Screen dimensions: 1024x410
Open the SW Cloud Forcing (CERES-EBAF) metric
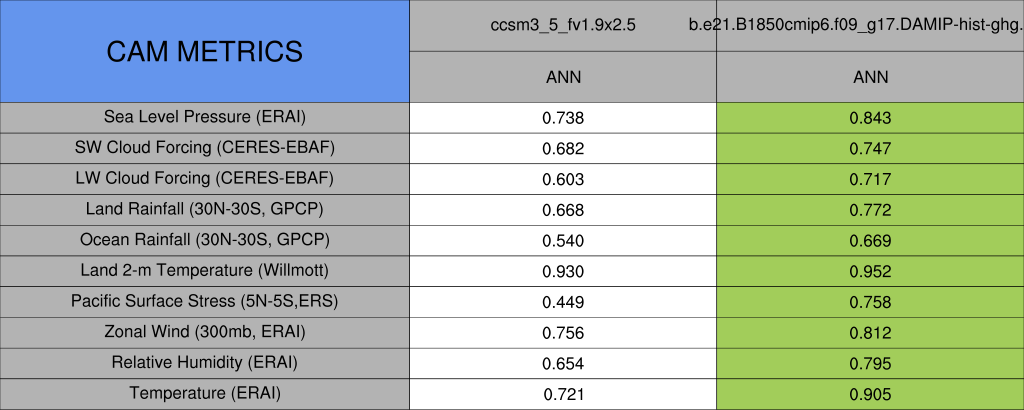click(x=204, y=148)
